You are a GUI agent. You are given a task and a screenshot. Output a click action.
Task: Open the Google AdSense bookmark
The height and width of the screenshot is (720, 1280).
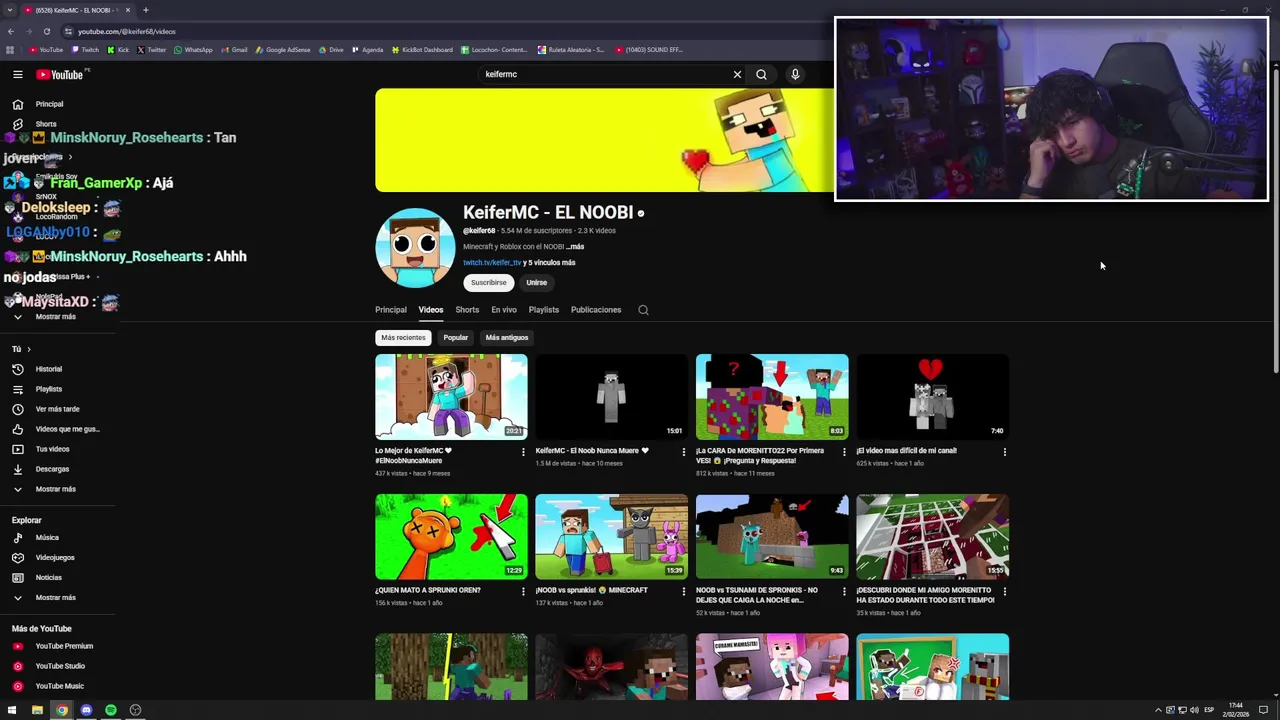point(283,50)
